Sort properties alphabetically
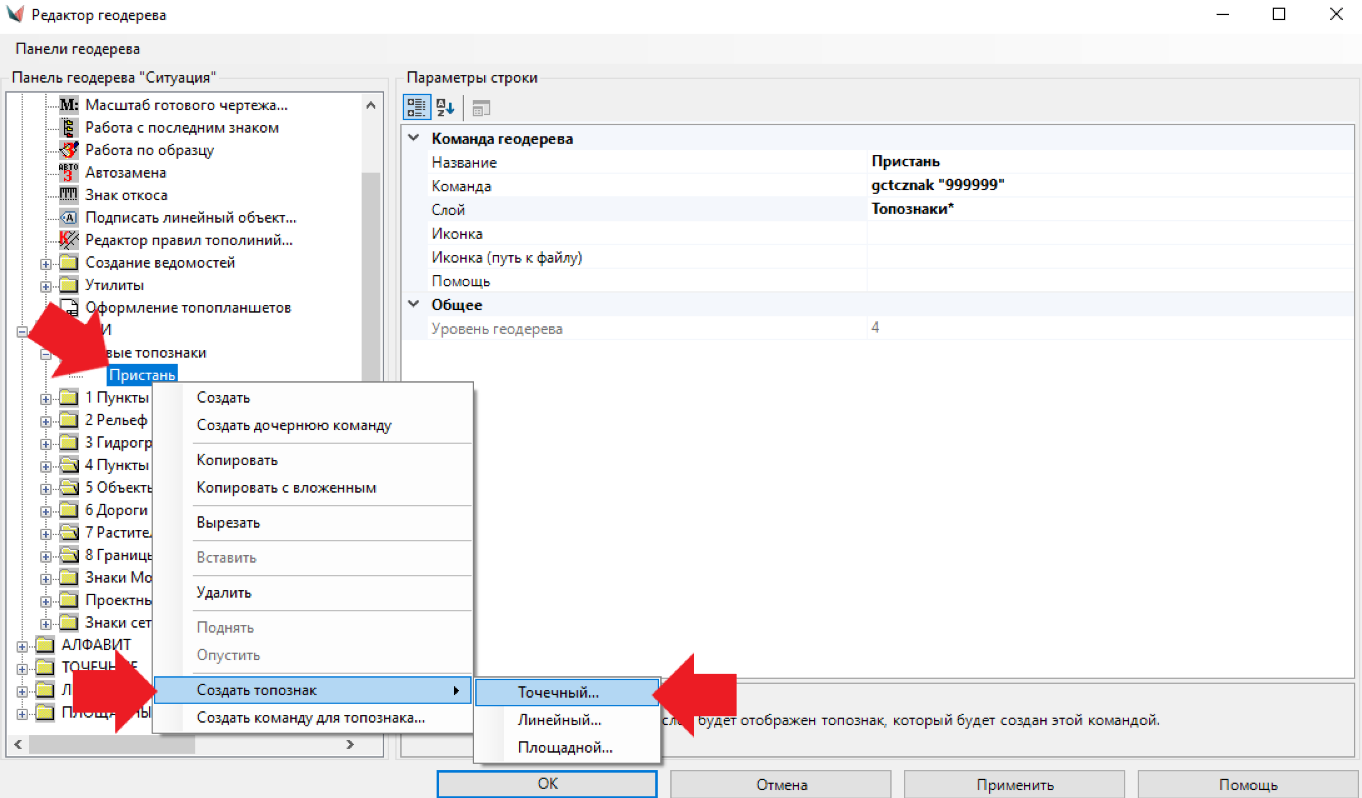Screen dimensions: 1362x798 click(445, 108)
